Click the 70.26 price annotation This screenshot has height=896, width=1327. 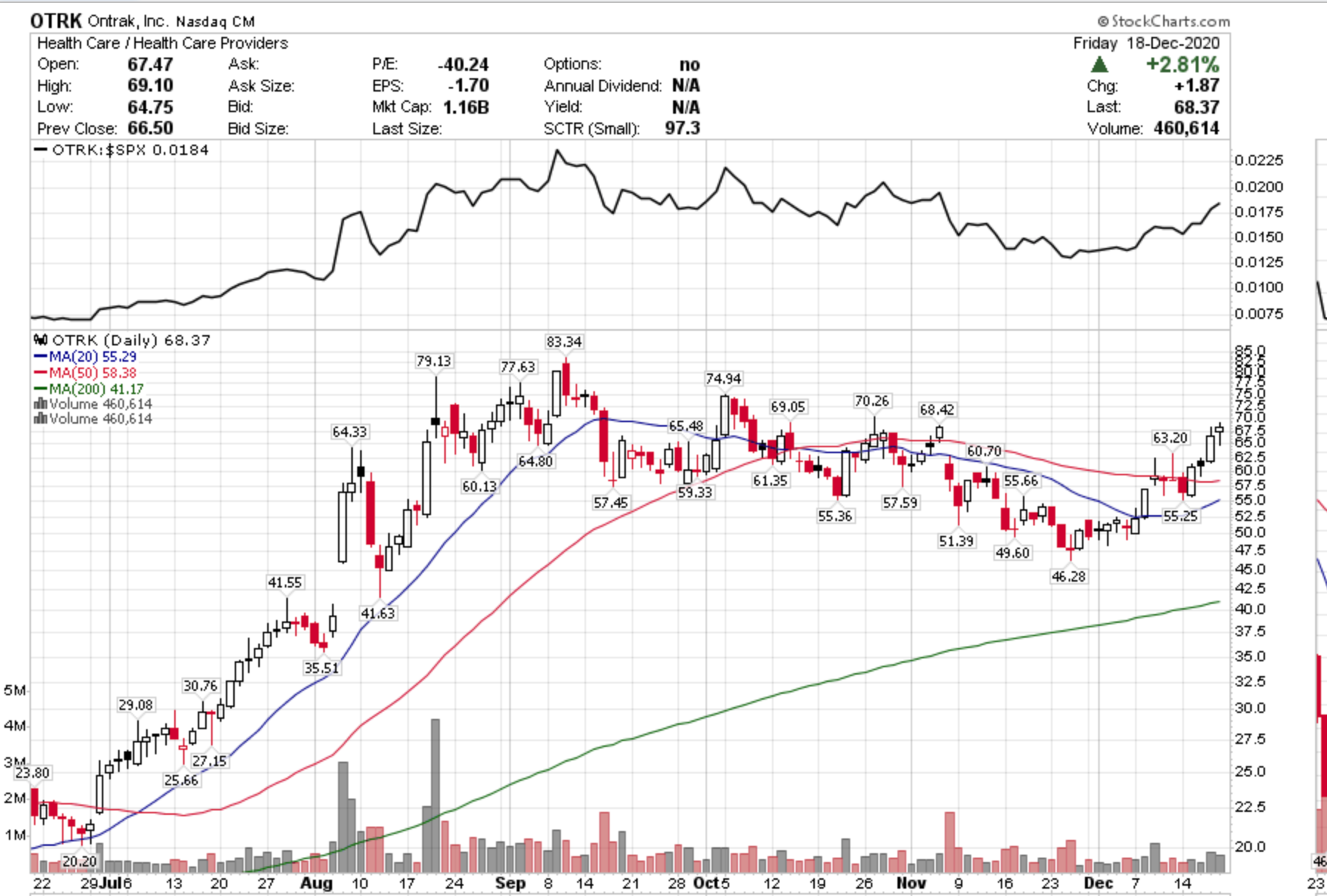click(x=872, y=401)
